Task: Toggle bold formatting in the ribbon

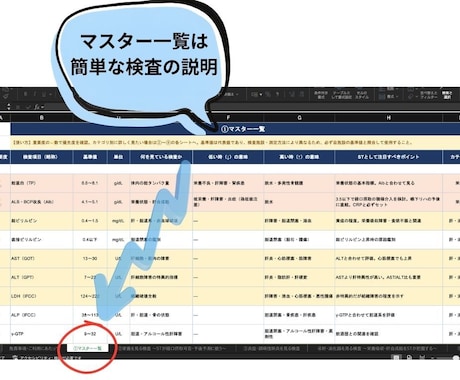Action: [26, 94]
